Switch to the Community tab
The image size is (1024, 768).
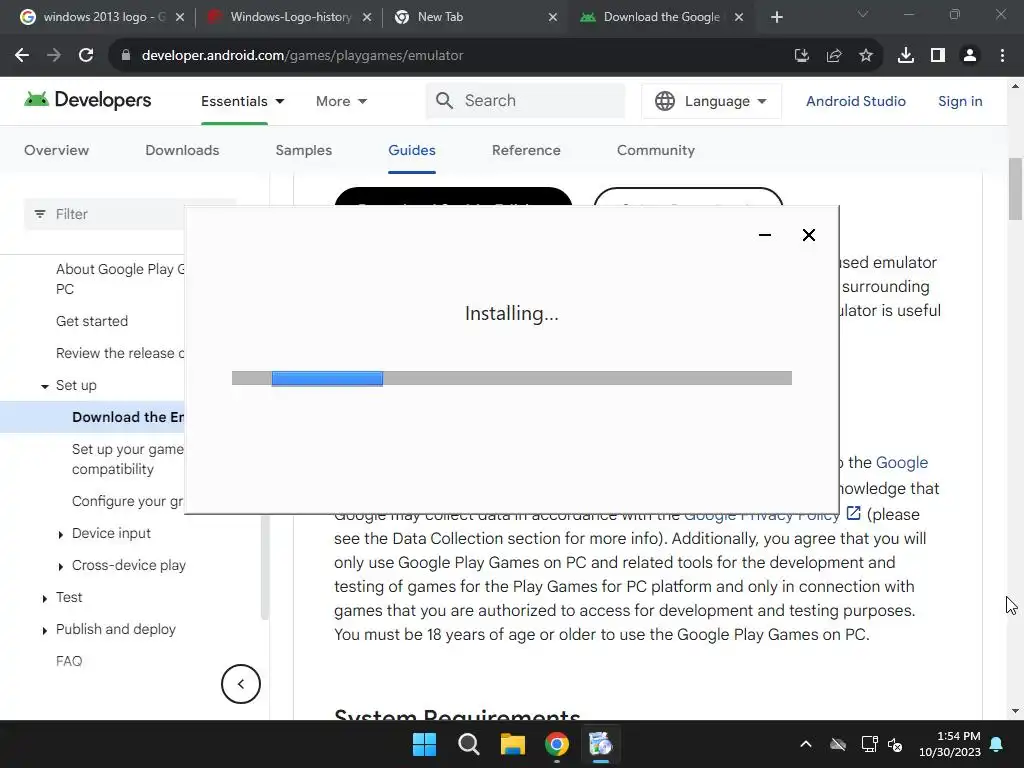[656, 150]
